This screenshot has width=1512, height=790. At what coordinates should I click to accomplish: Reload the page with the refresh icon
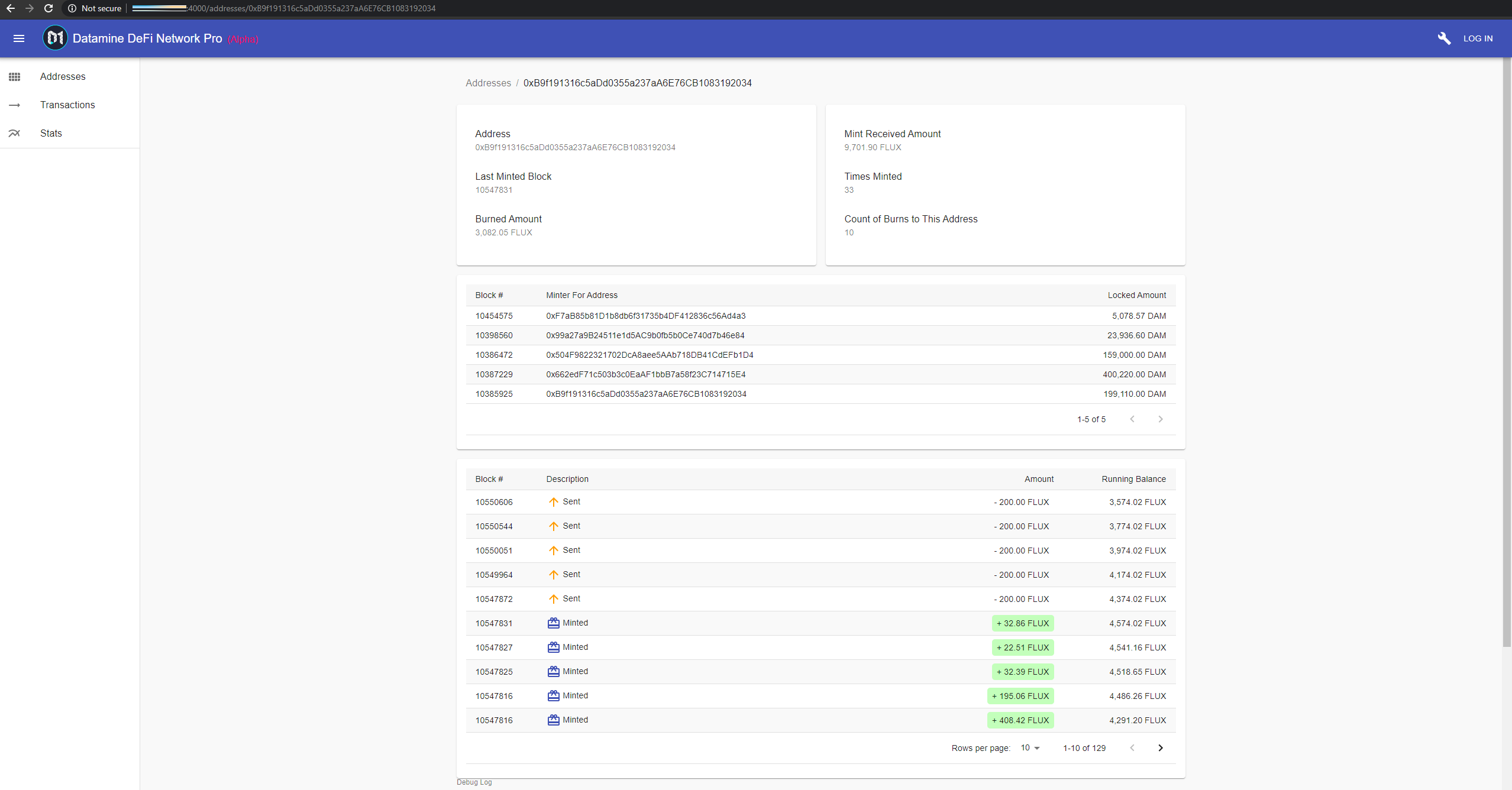(x=49, y=8)
